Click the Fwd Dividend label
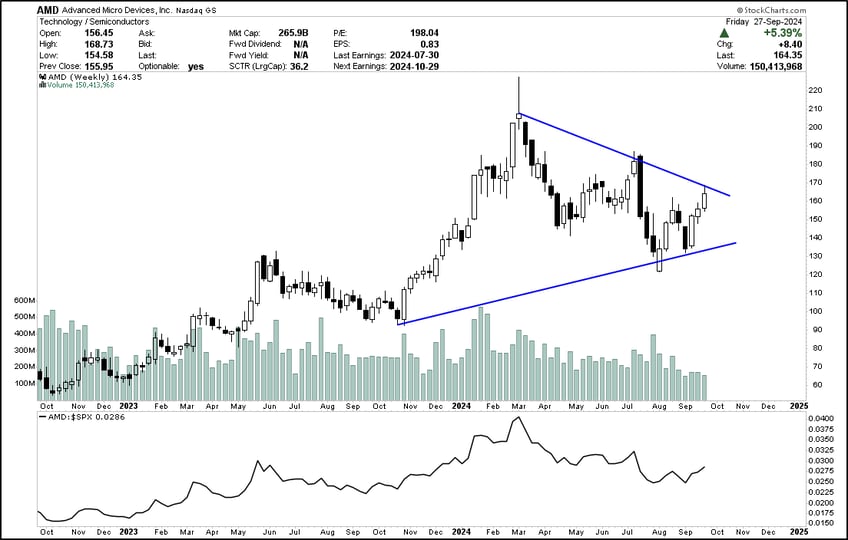 click(x=255, y=44)
